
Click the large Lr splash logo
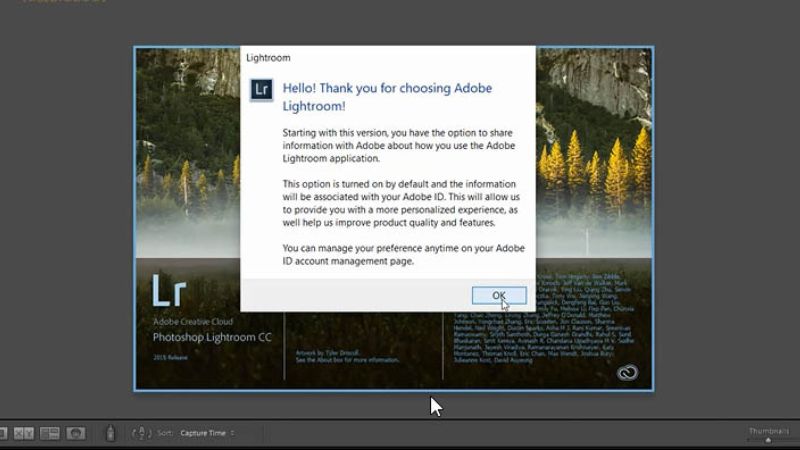(x=169, y=290)
